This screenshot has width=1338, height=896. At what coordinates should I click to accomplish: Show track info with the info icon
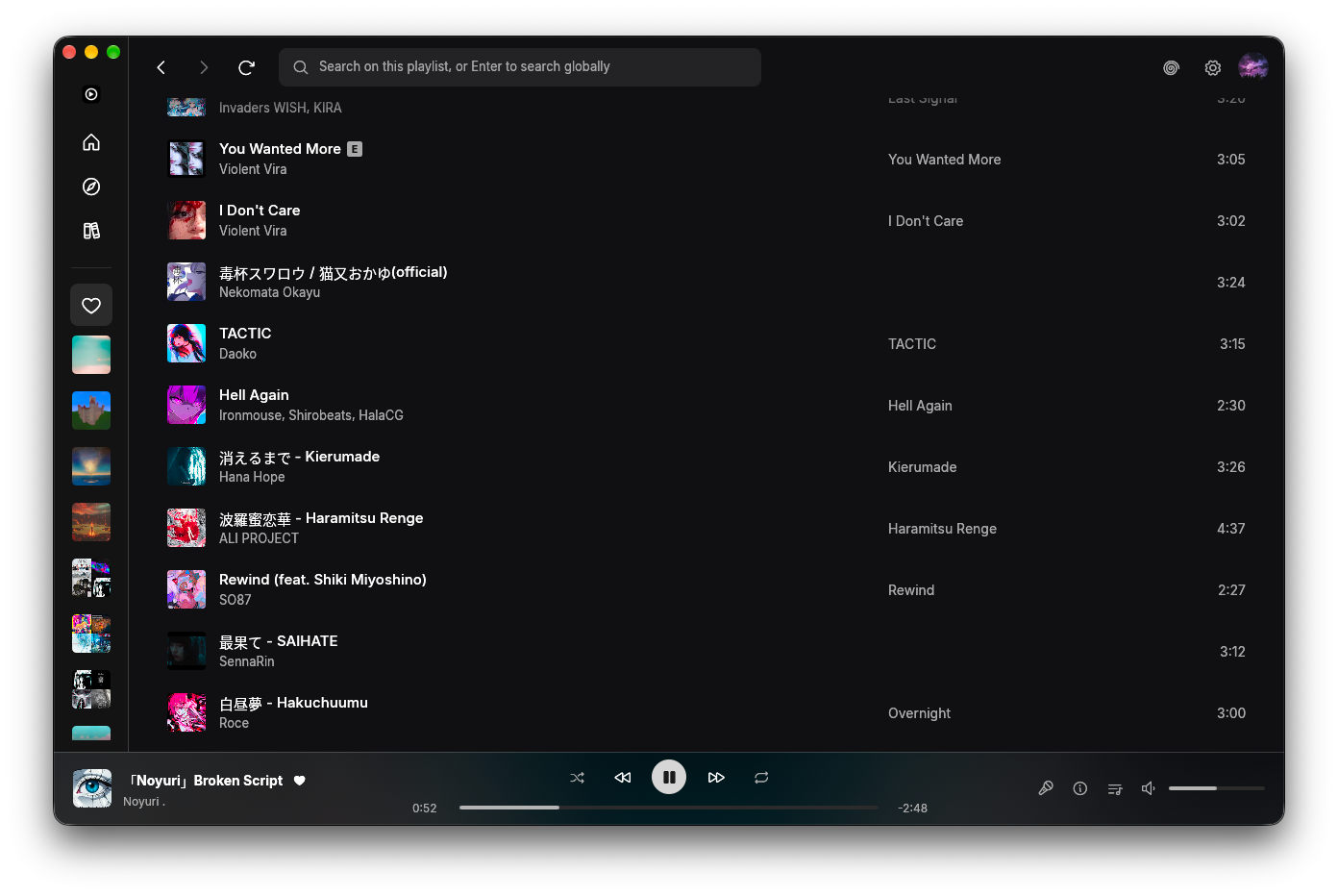coord(1080,788)
